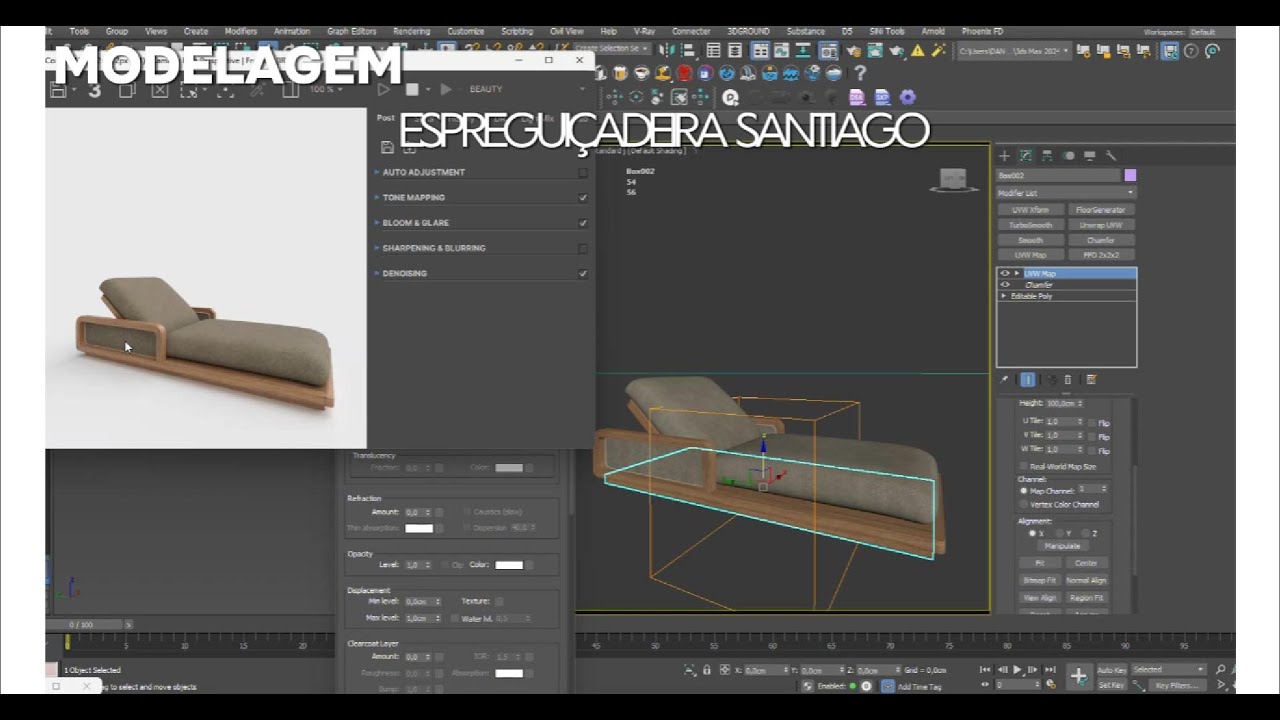Click the circular help icon at top right
Viewport: 1280px width, 720px height.
coord(1191,51)
